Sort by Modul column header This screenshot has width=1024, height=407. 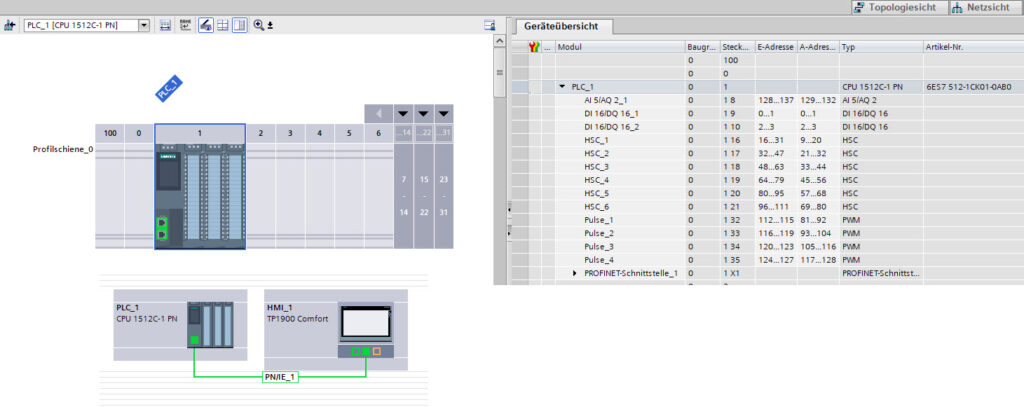pyautogui.click(x=620, y=47)
